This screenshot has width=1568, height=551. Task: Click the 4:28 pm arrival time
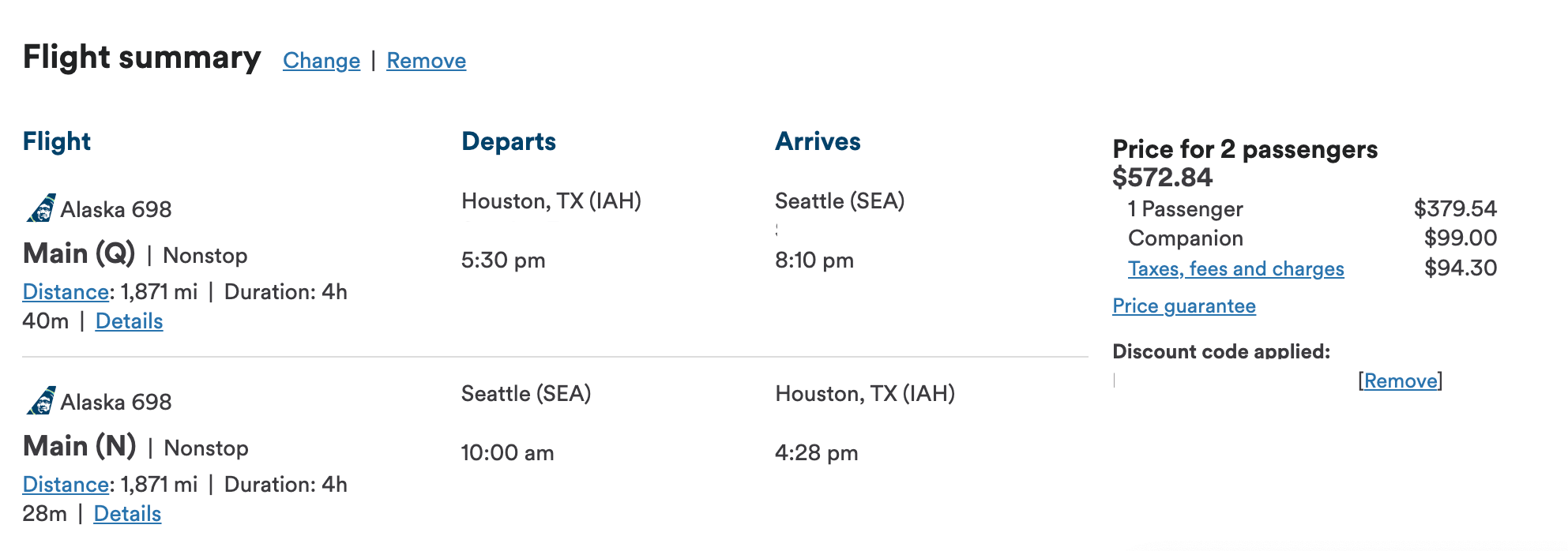click(x=816, y=453)
